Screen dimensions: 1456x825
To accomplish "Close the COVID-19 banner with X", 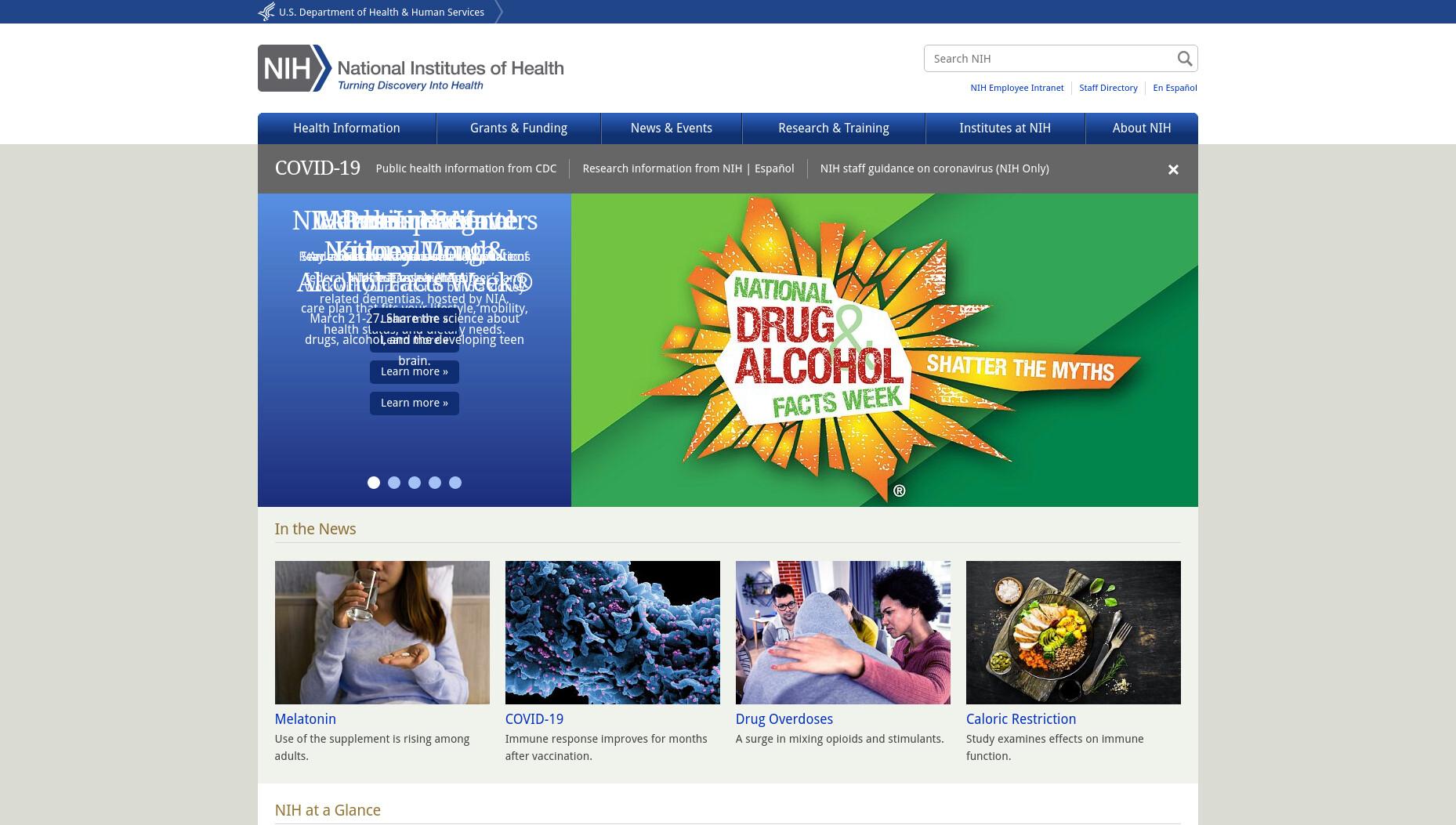I will [x=1173, y=169].
